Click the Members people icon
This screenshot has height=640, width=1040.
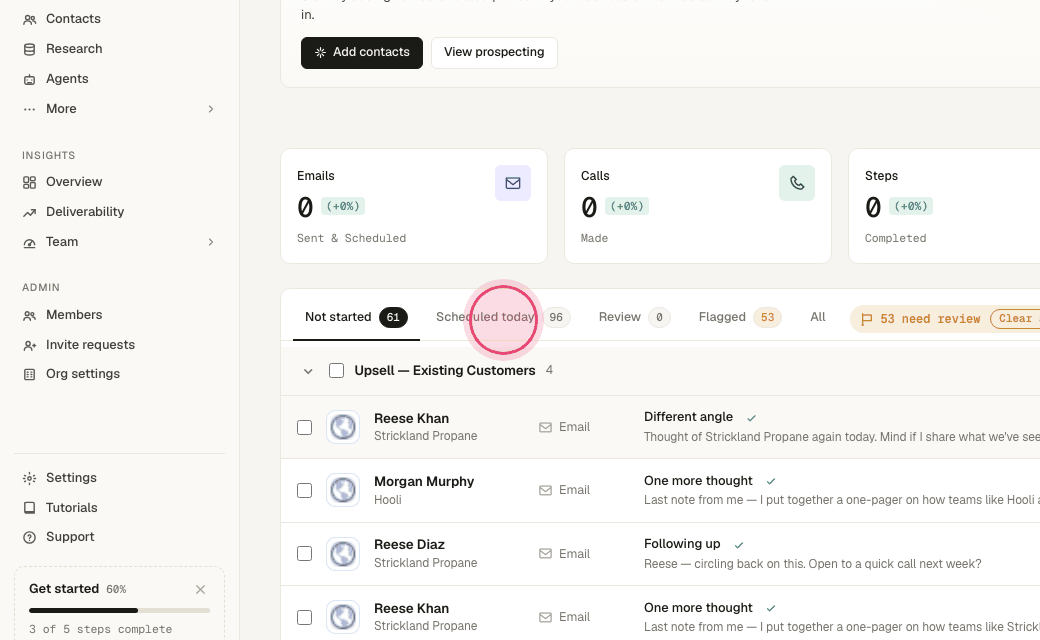pos(29,315)
